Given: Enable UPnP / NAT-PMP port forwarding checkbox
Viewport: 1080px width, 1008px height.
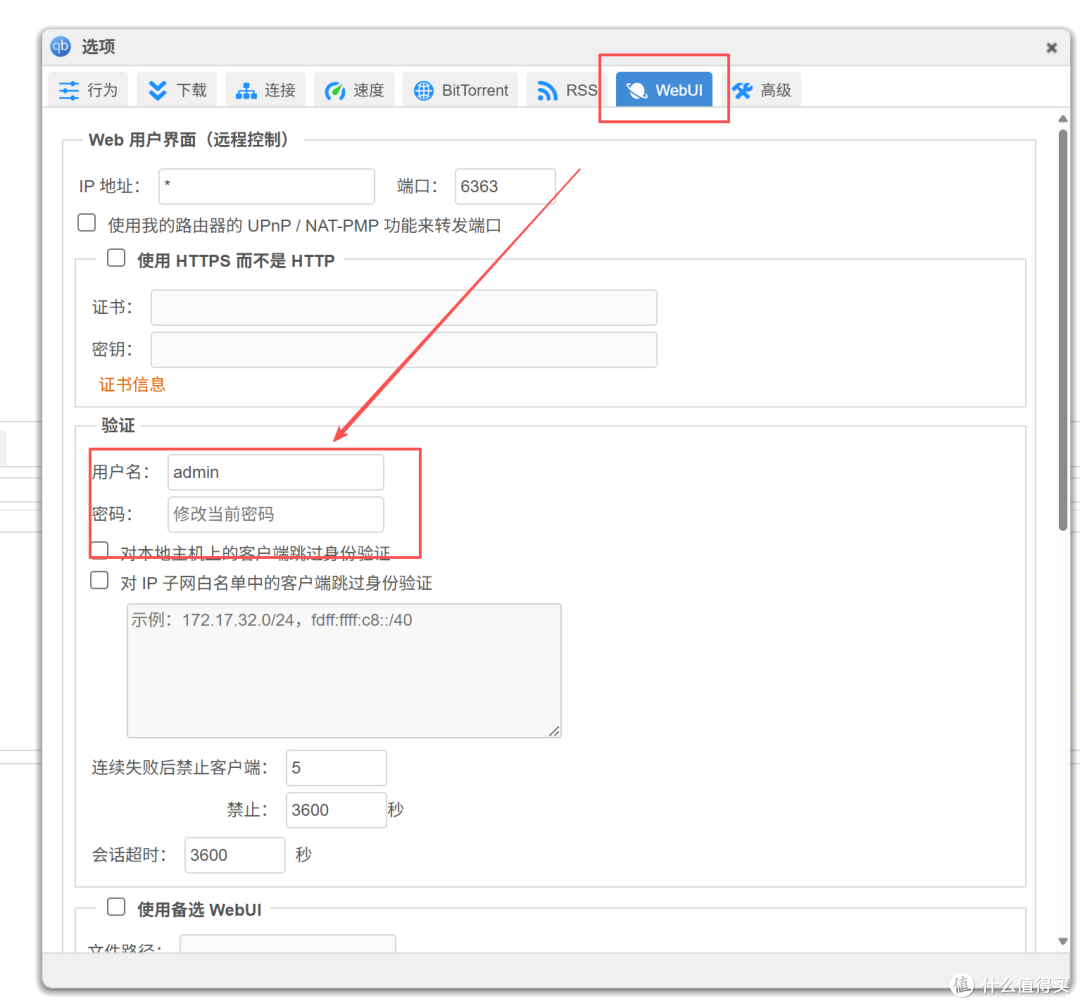Looking at the screenshot, I should click(87, 223).
